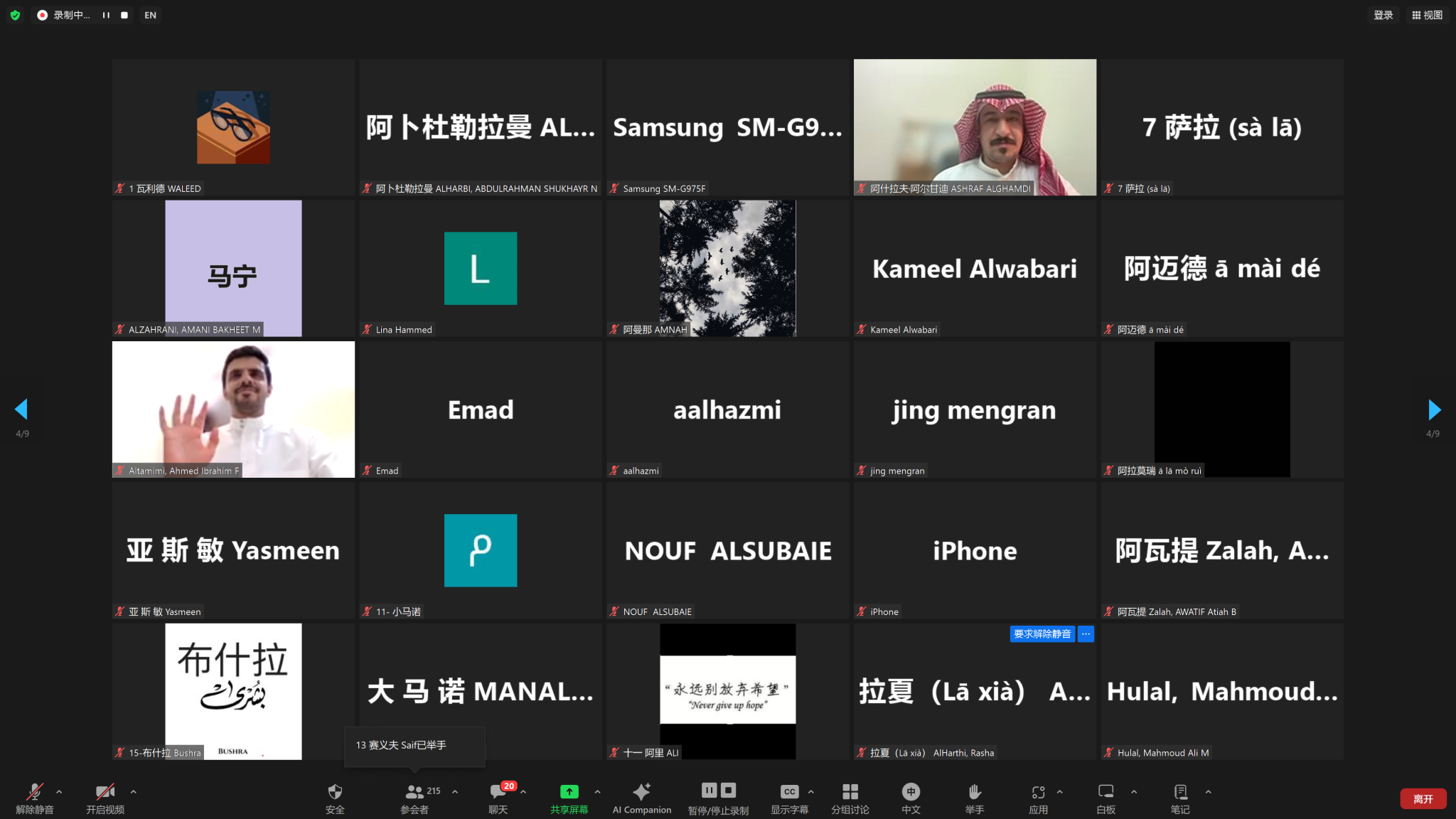Launch AI Companion sparkle icon
The image size is (1456, 819).
coord(641,792)
